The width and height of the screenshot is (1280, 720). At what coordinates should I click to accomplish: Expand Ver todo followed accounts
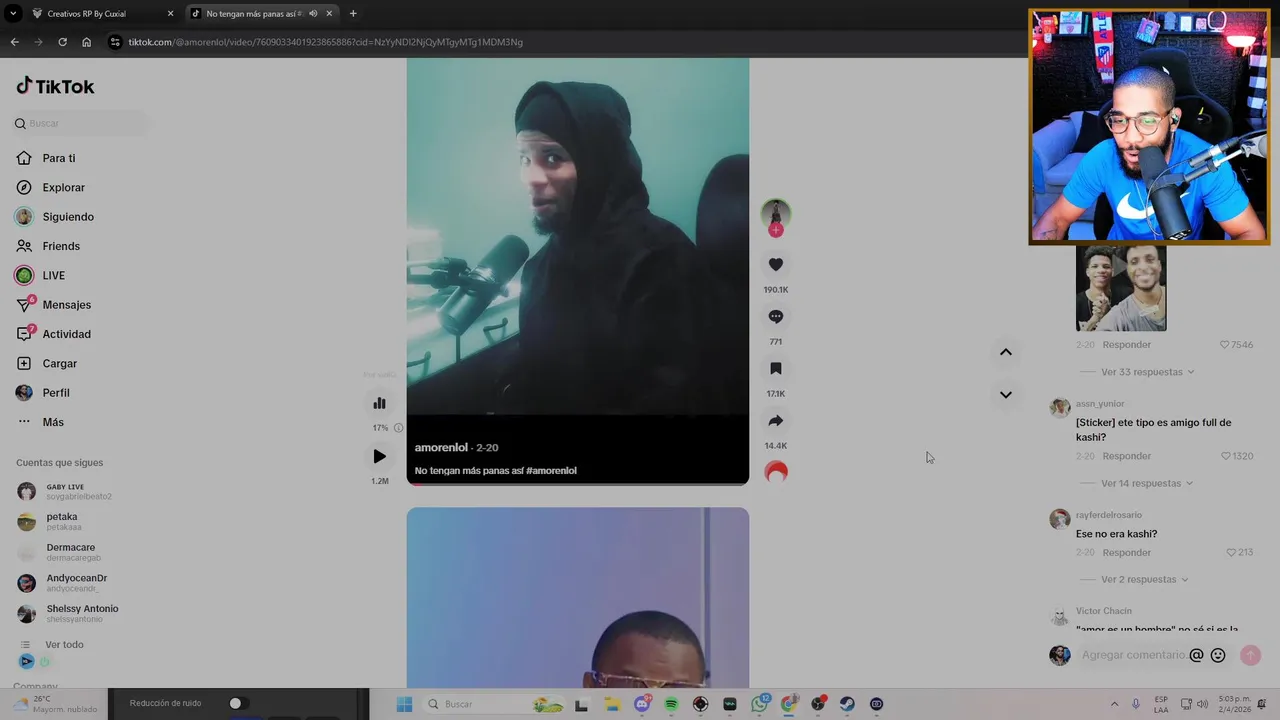click(64, 645)
